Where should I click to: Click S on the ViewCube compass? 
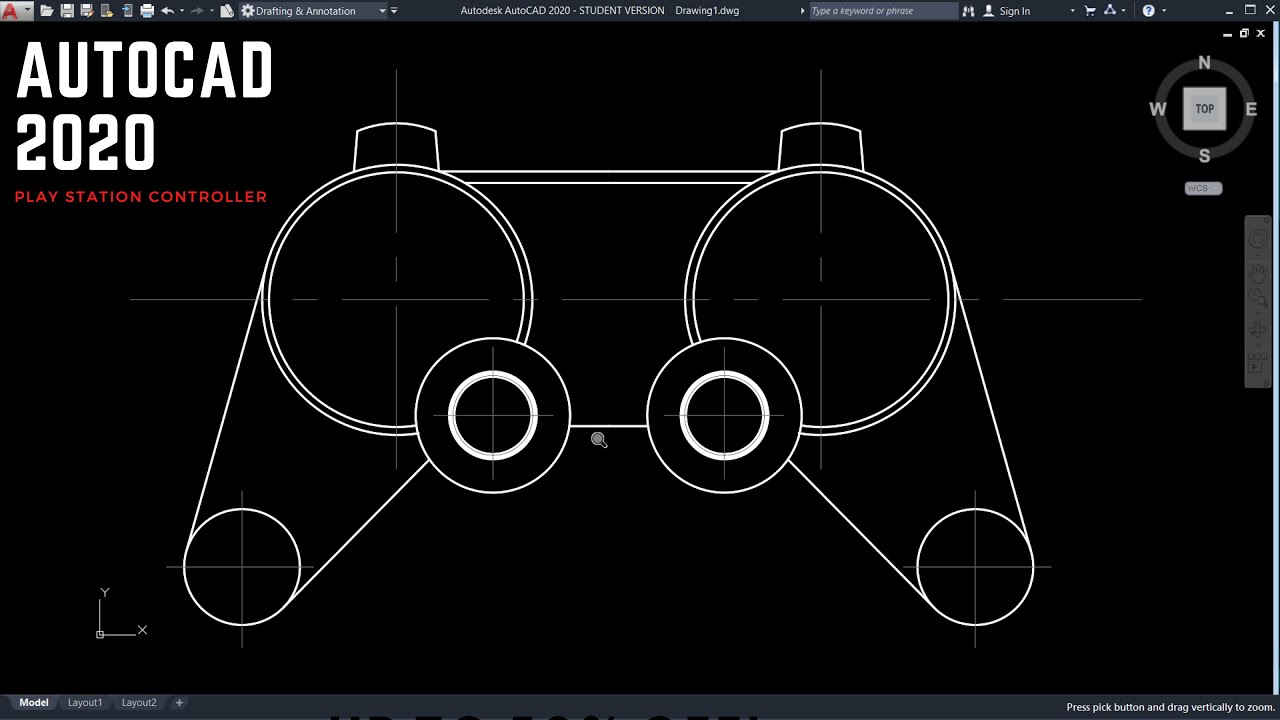1204,156
